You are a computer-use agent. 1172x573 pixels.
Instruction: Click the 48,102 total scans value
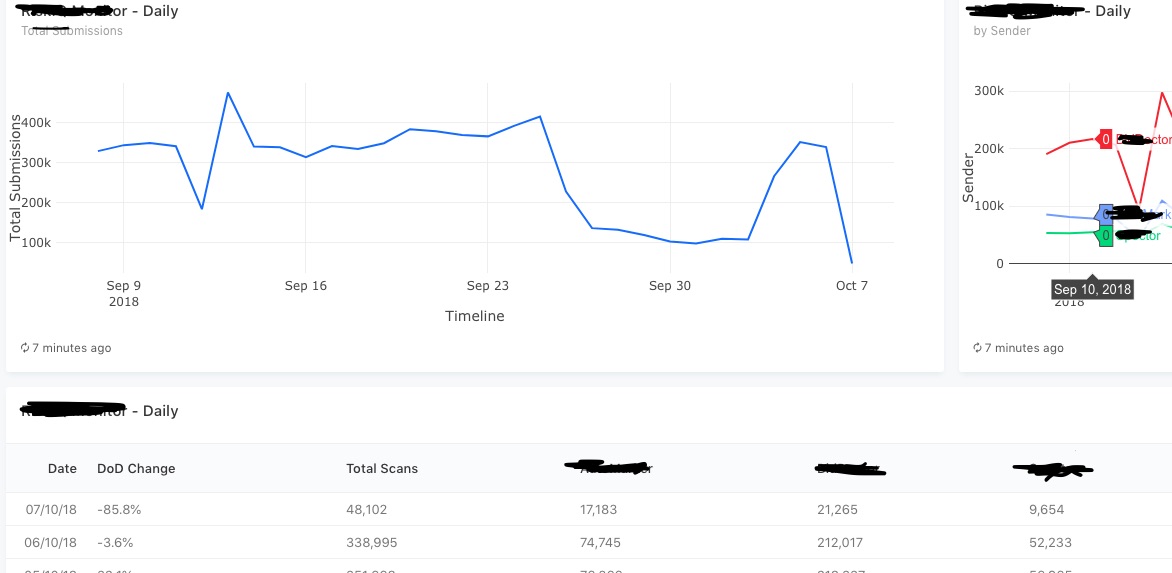coord(367,509)
